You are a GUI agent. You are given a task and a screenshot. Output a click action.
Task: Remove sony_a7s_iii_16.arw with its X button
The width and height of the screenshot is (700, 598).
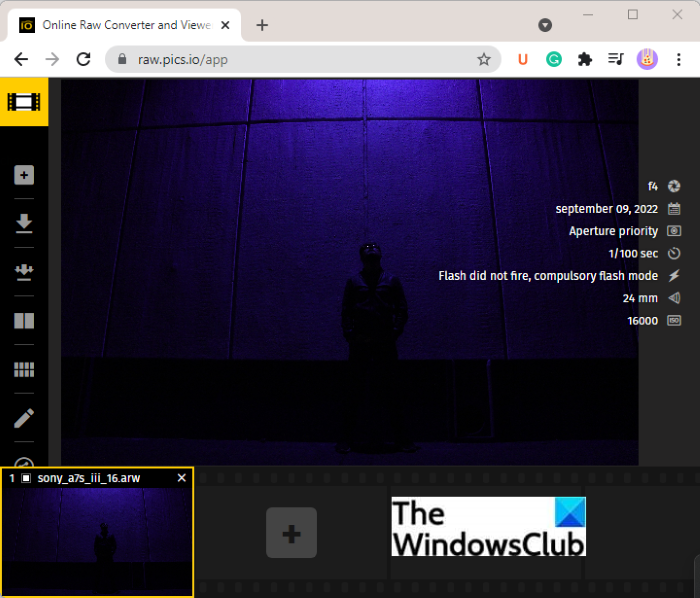pos(182,478)
